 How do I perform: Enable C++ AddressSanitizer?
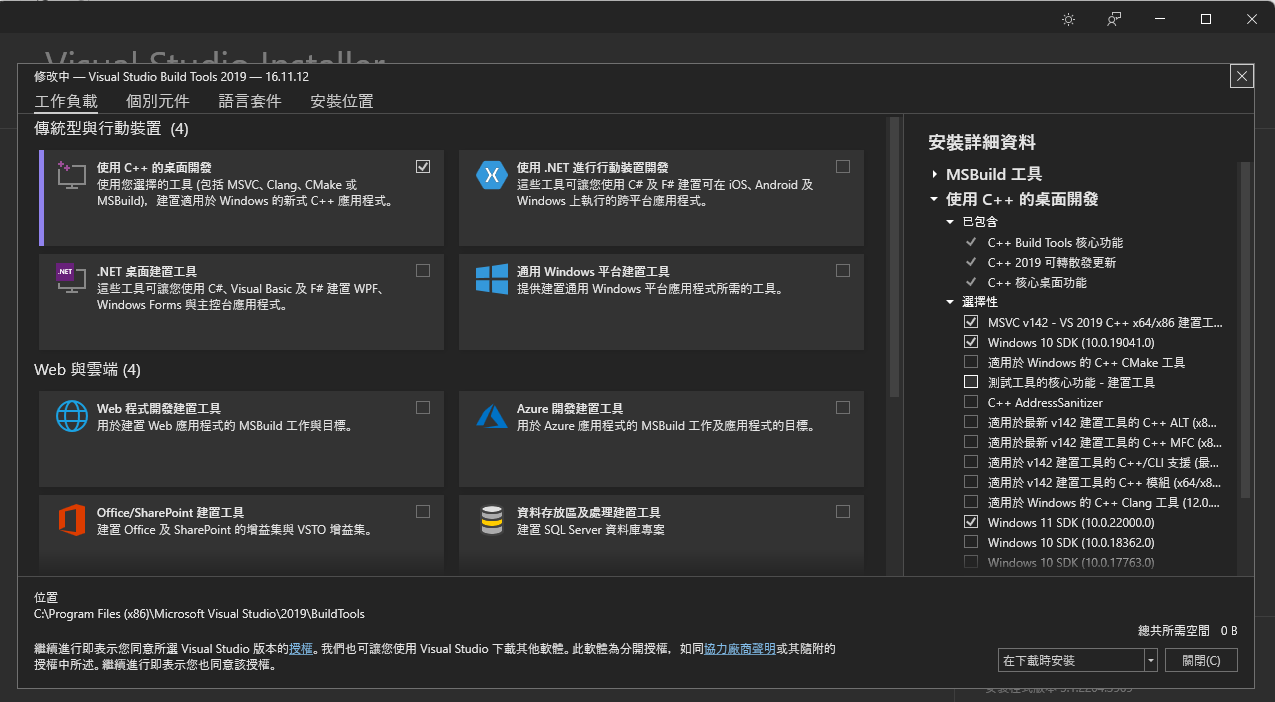click(970, 401)
